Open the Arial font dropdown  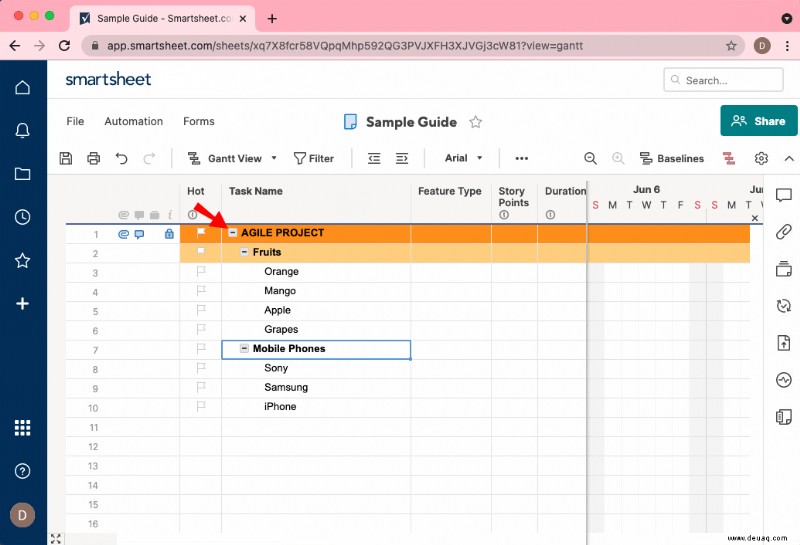pyautogui.click(x=463, y=158)
